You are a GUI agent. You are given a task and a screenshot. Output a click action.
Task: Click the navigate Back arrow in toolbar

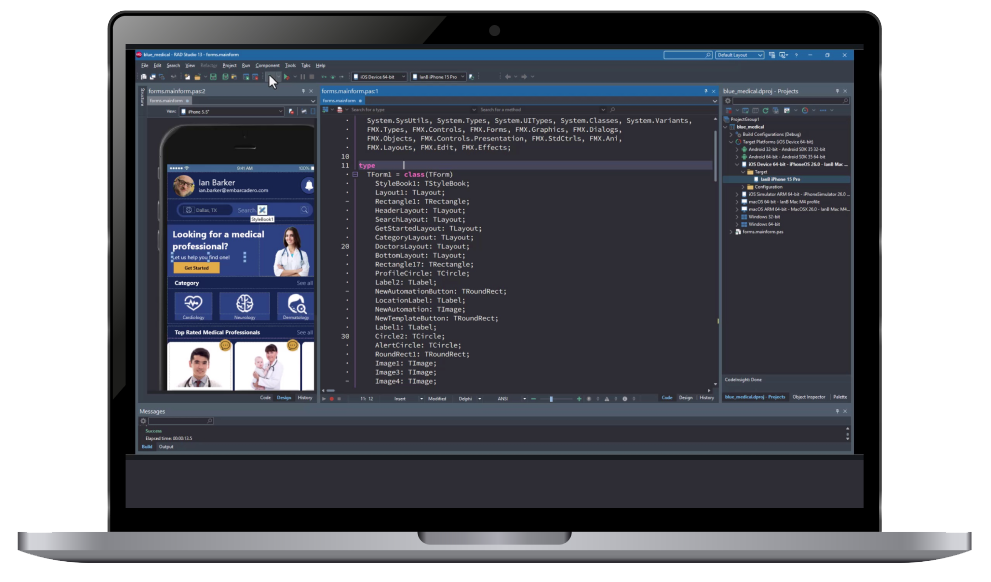(x=508, y=76)
